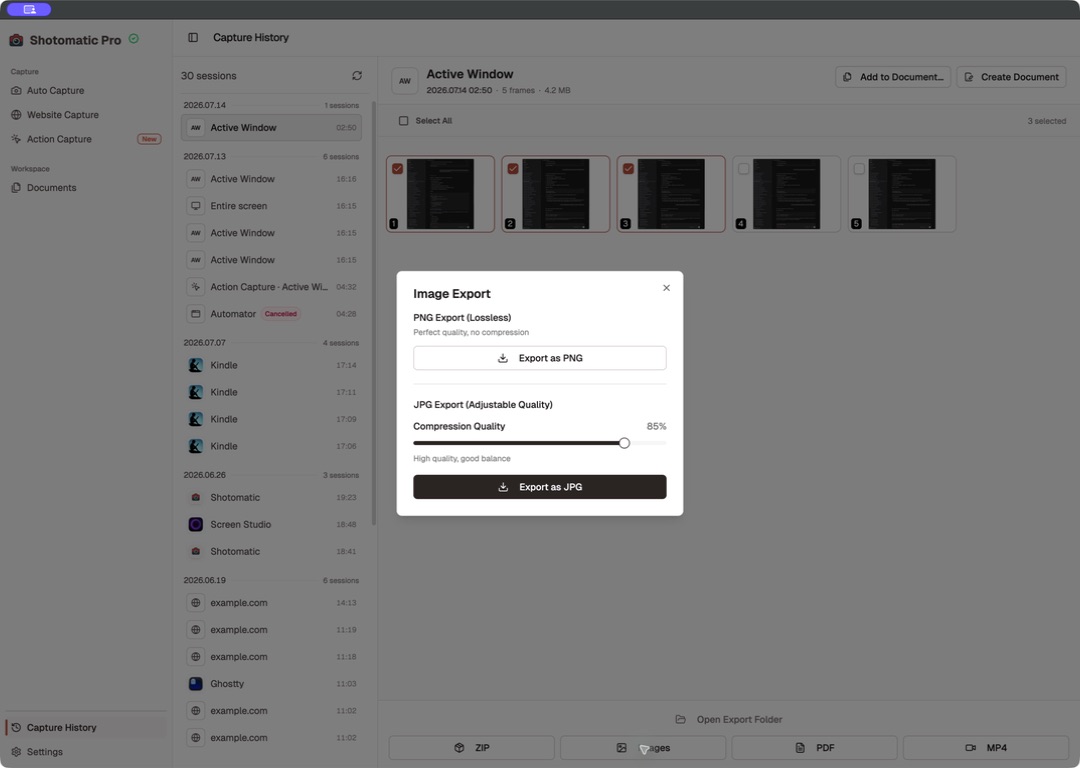Open Auto Capture in sidebar

click(85, 90)
